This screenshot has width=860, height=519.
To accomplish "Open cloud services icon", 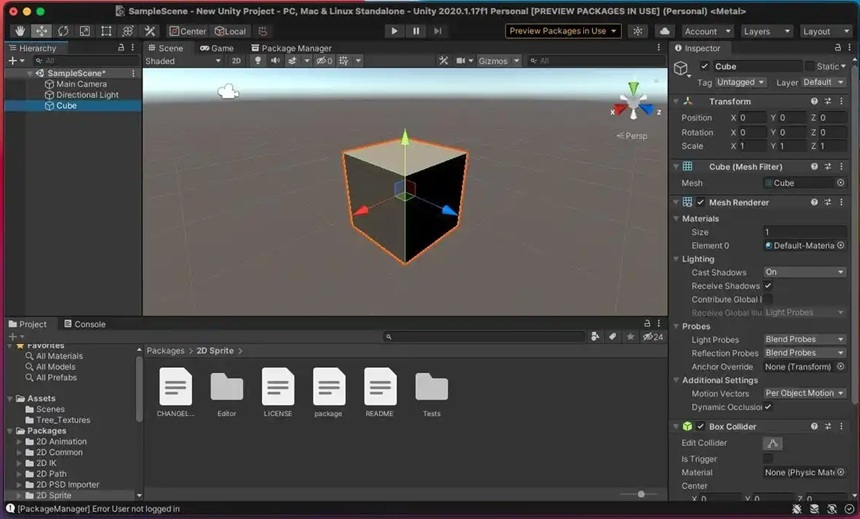I will coord(664,31).
